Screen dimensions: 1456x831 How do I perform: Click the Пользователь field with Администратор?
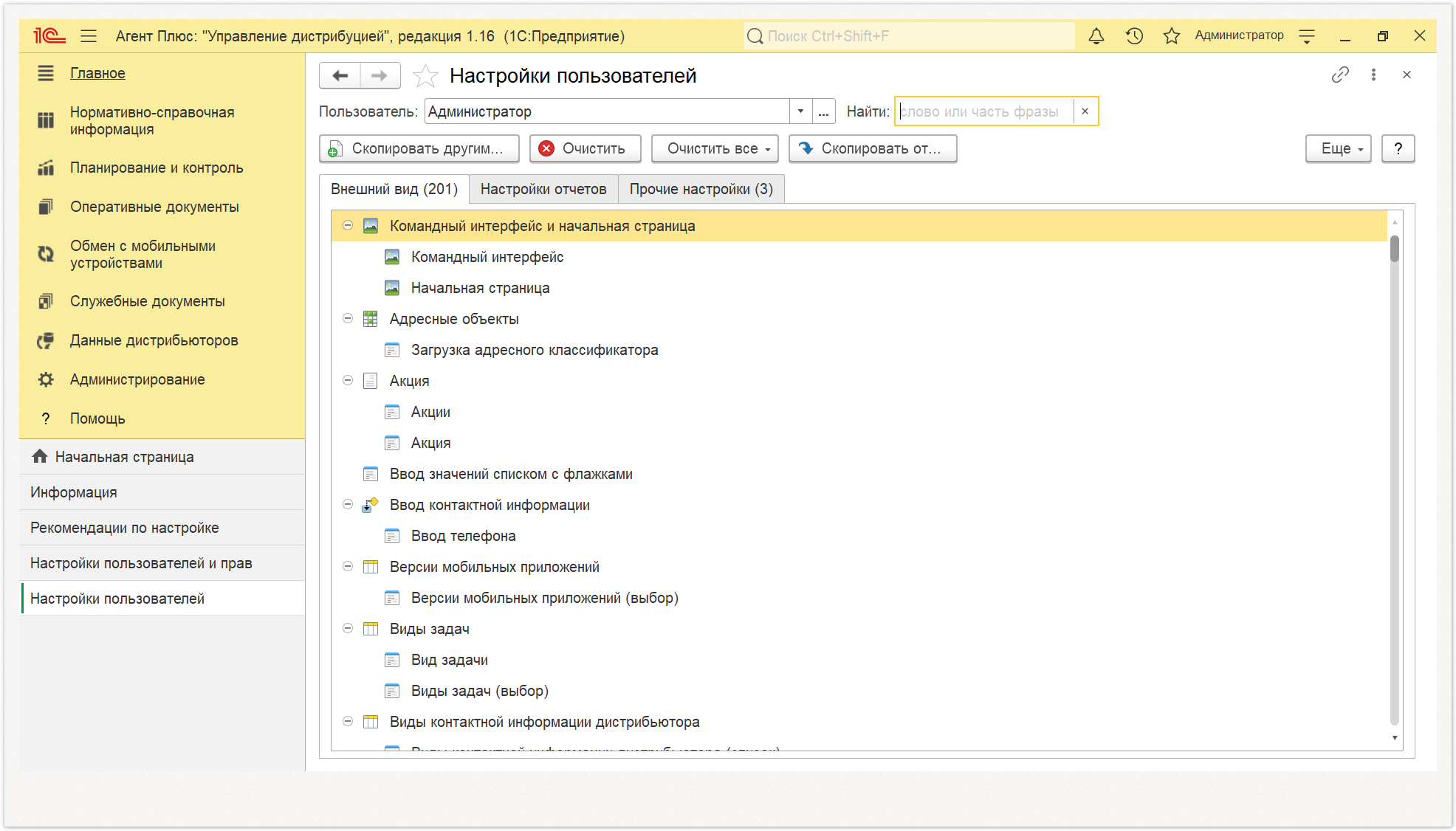click(x=607, y=111)
